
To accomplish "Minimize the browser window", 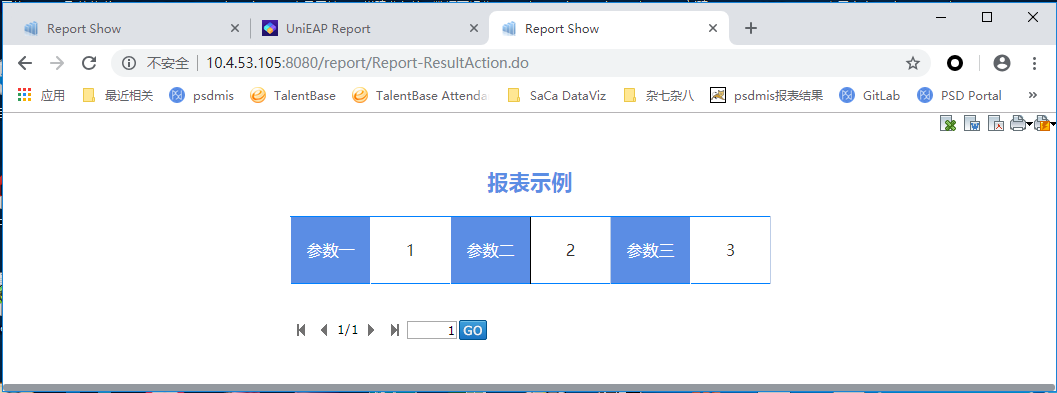I will point(942,18).
